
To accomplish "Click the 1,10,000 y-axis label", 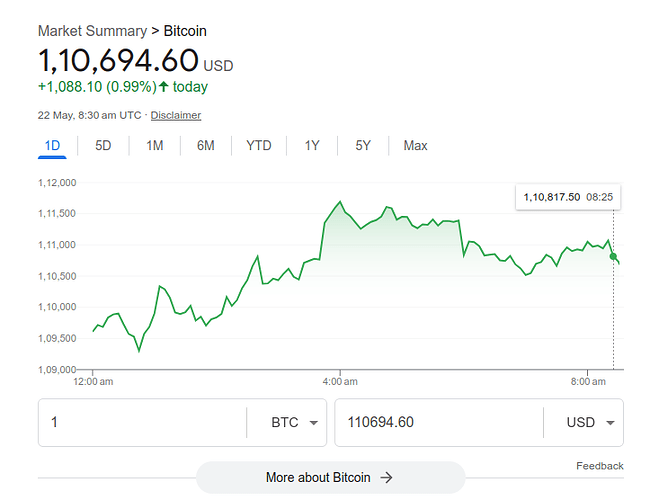I will coord(57,307).
